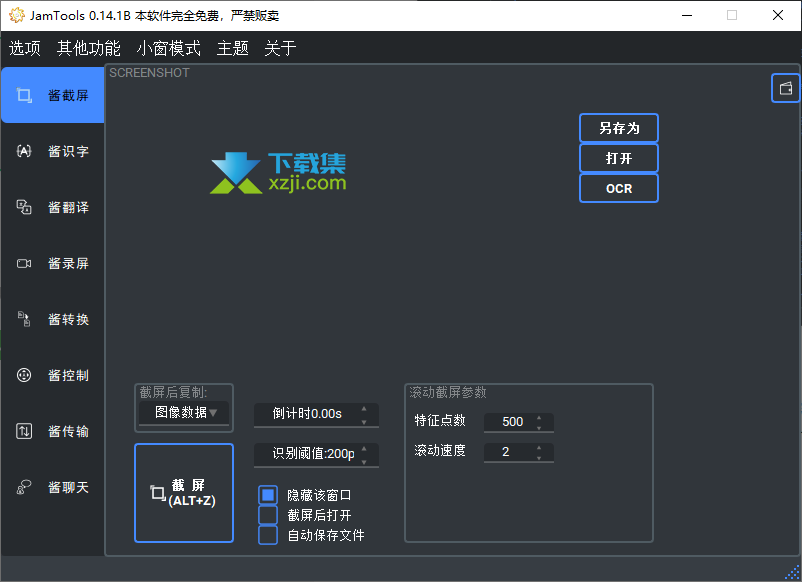Screen dimensions: 802x582
Task: Open the 酱聊天 chat sidebar icon
Action: [24, 487]
